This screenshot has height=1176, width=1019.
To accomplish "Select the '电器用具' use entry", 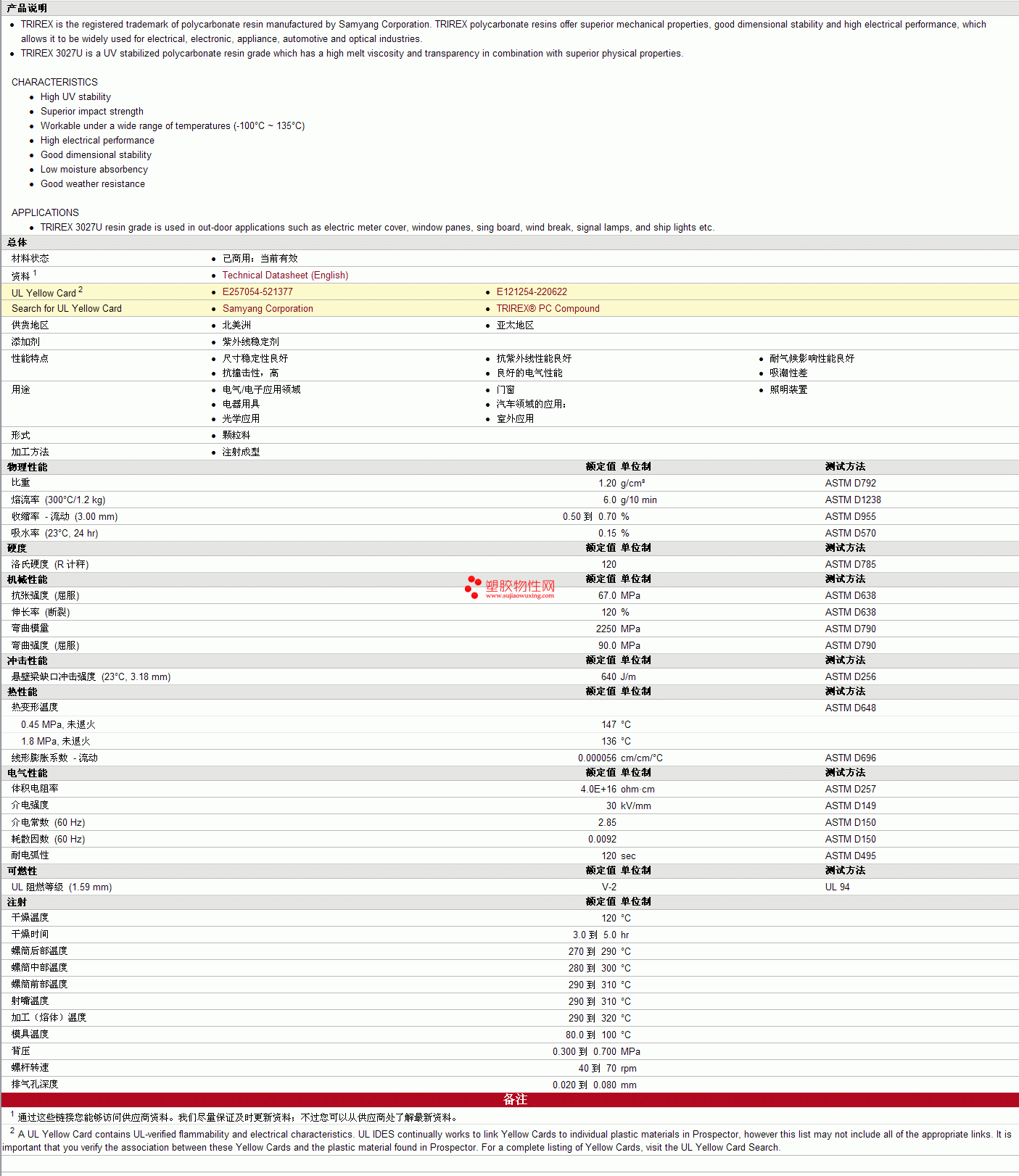I will tap(241, 405).
